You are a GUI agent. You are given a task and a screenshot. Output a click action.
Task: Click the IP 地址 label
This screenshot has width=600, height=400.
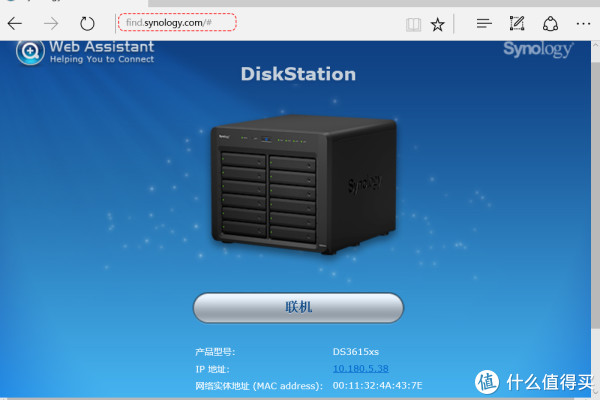coord(212,369)
